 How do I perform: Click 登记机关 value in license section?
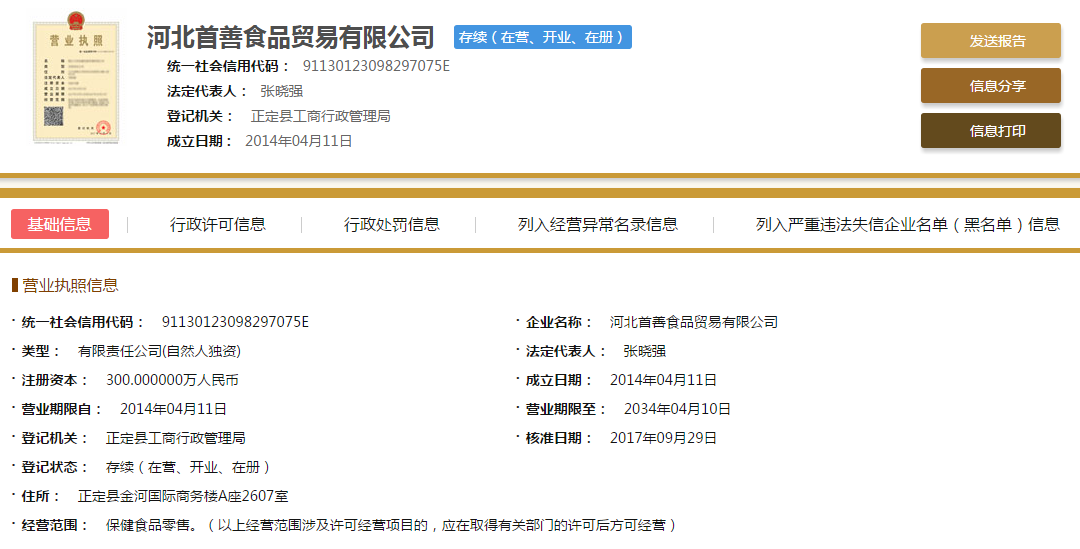point(176,438)
